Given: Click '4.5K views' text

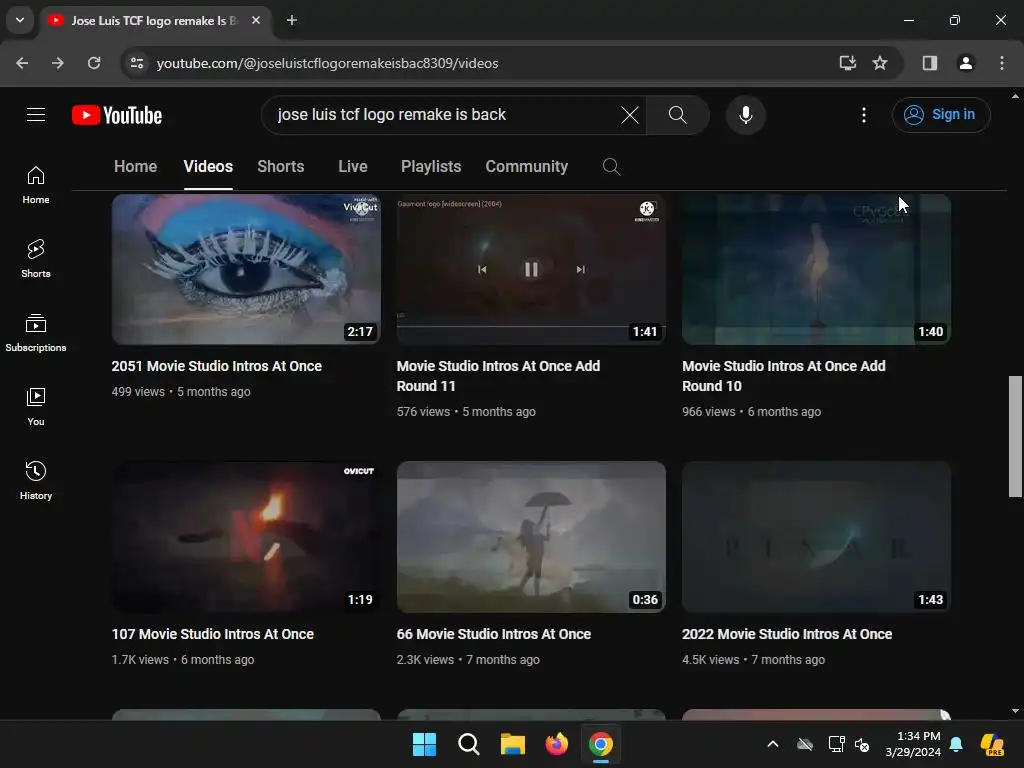Looking at the screenshot, I should (x=711, y=660).
